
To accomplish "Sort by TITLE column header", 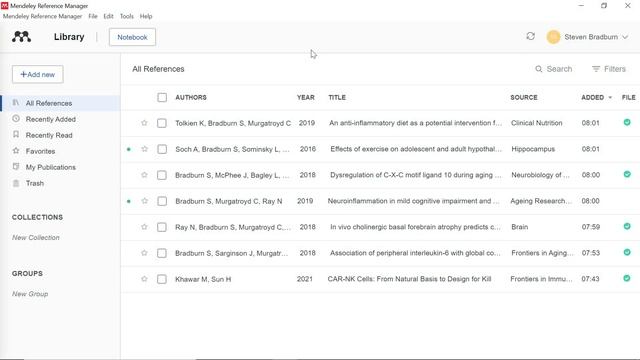I will click(337, 98).
